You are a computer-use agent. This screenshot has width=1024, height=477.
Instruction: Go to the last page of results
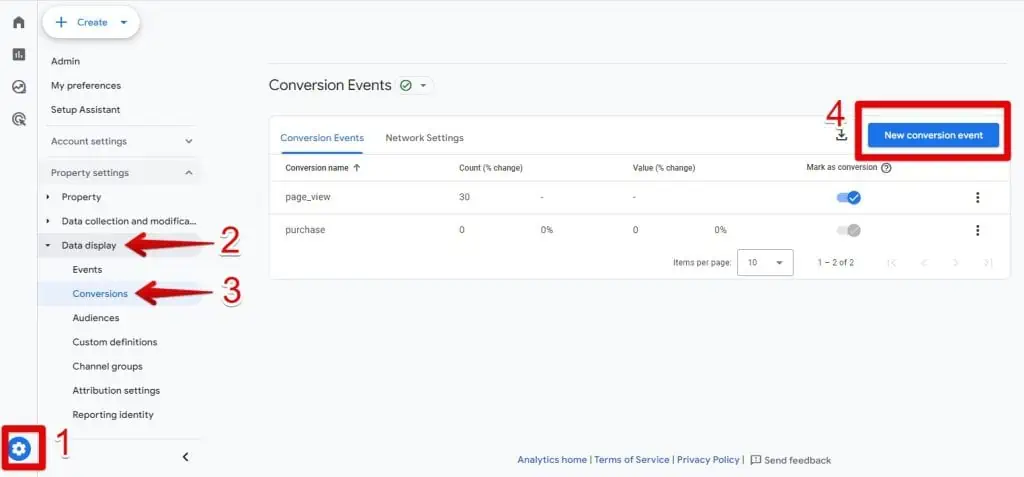988,263
